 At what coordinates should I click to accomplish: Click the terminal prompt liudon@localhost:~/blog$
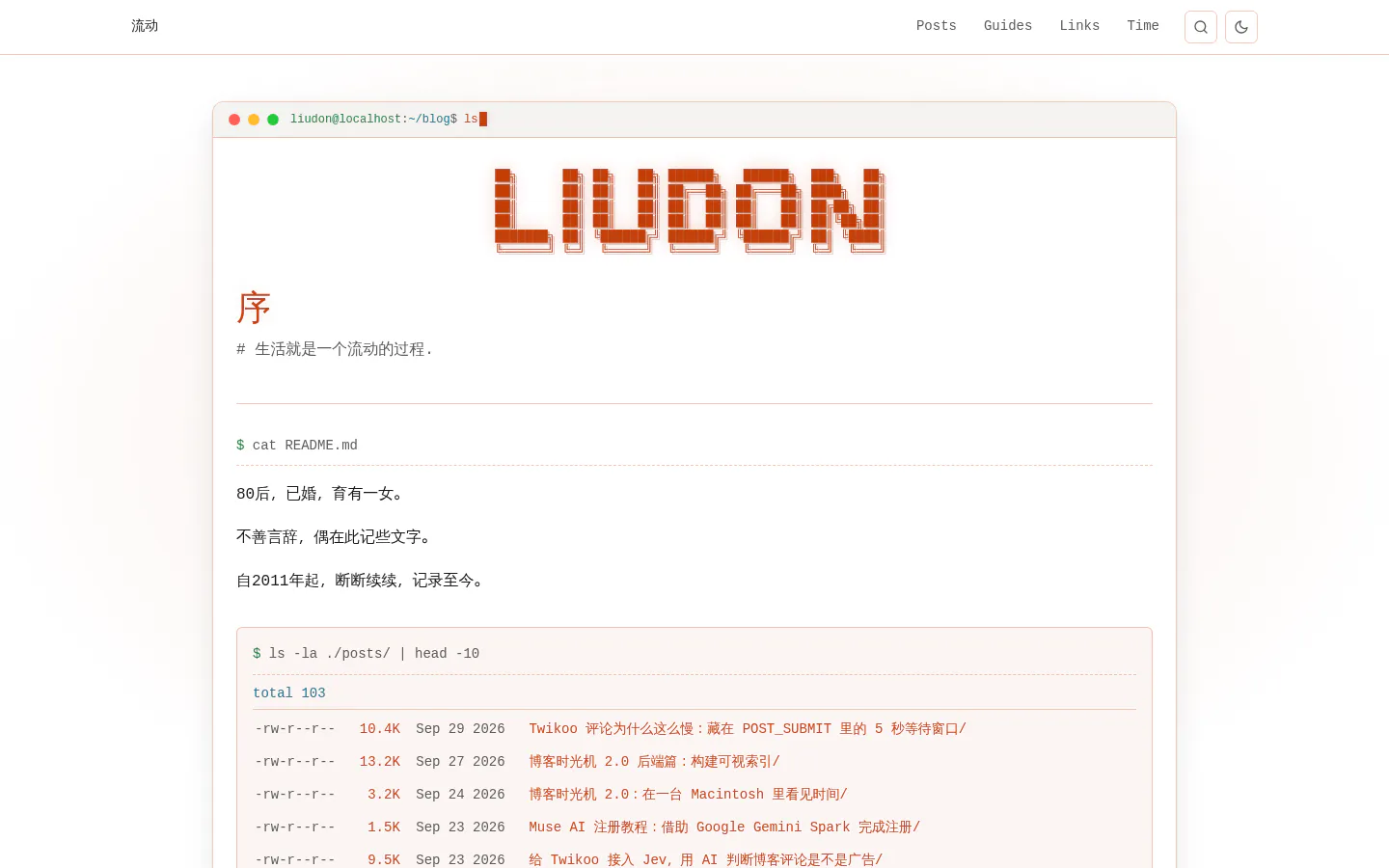(374, 120)
